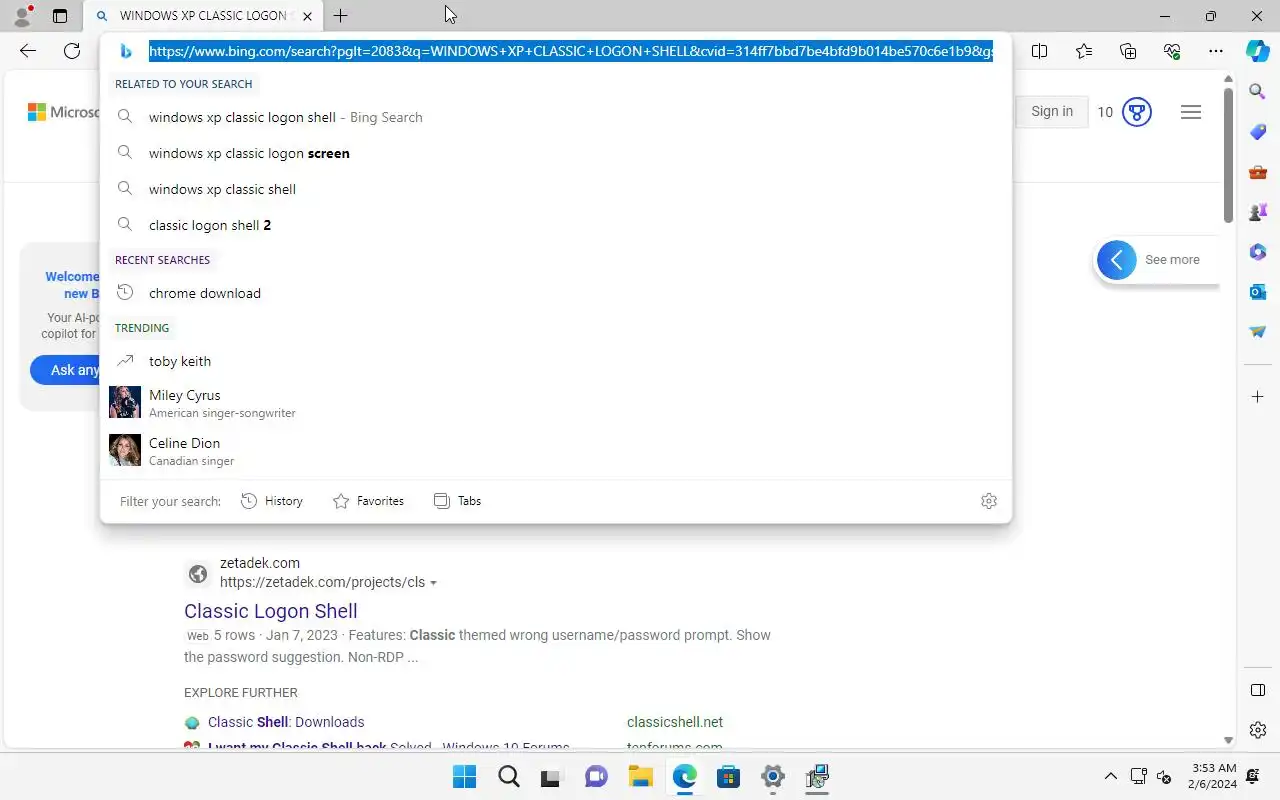Filter search by Tabs
Image resolution: width=1280 pixels, height=800 pixels.
[457, 501]
